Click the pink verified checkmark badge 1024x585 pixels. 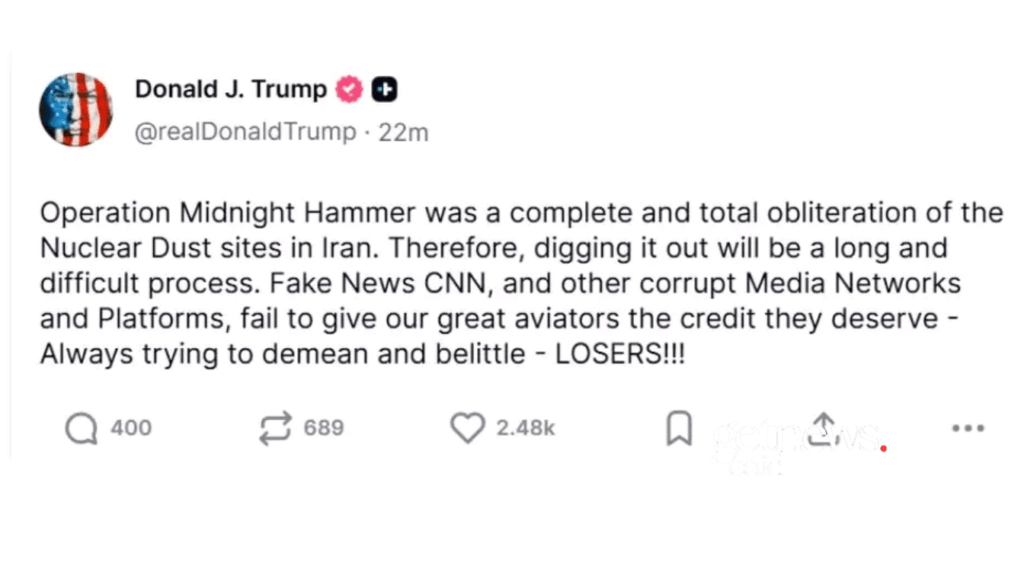[x=349, y=90]
